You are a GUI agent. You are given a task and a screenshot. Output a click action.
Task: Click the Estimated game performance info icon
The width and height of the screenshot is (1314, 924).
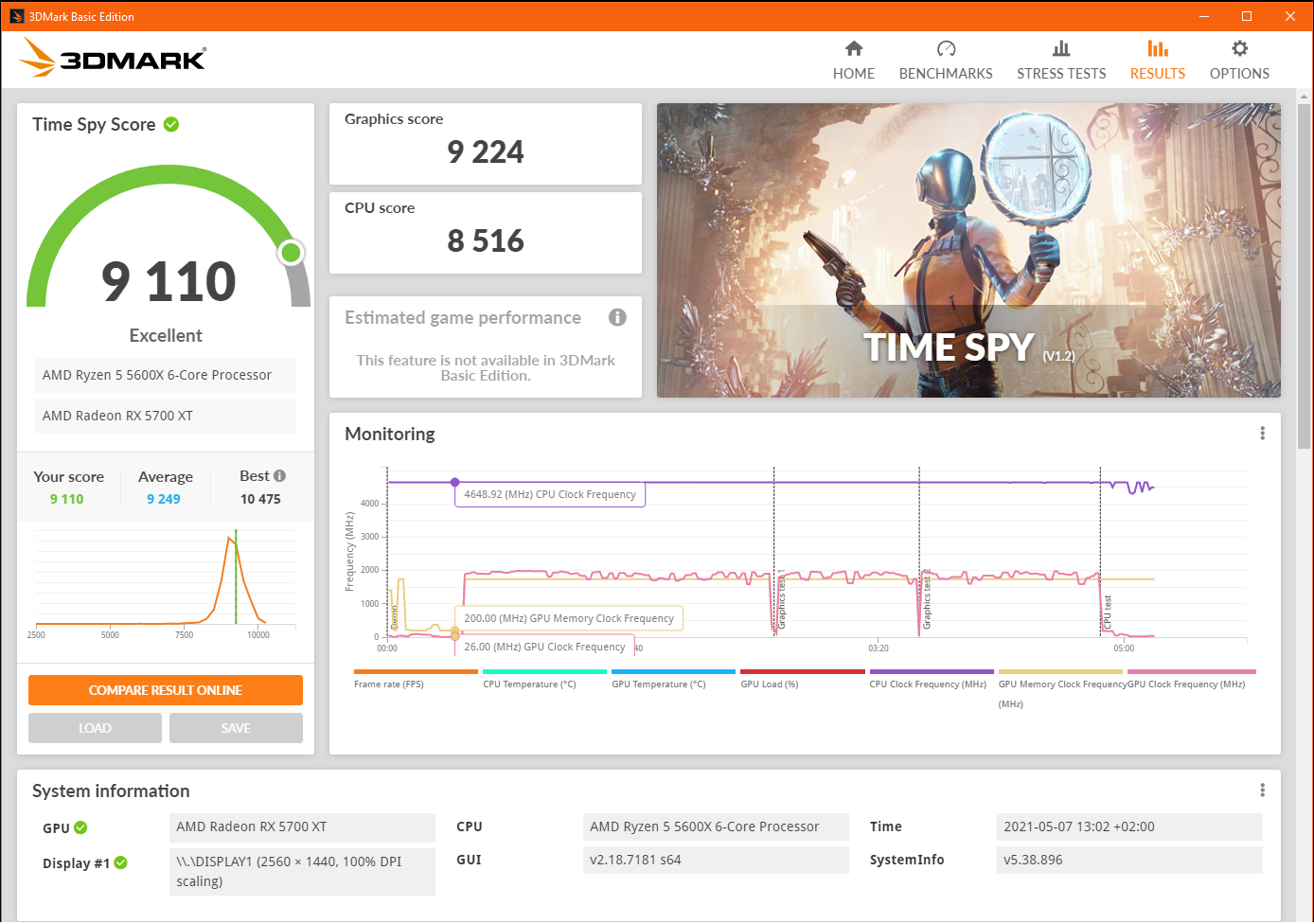[617, 317]
